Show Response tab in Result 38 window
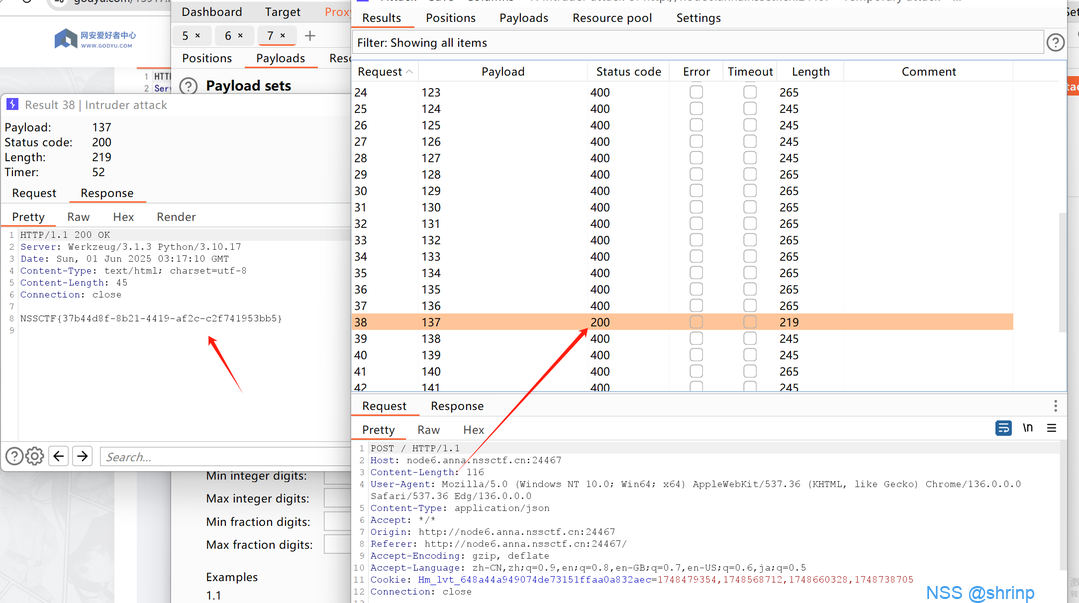Screen dimensions: 1079x603 coord(107,193)
